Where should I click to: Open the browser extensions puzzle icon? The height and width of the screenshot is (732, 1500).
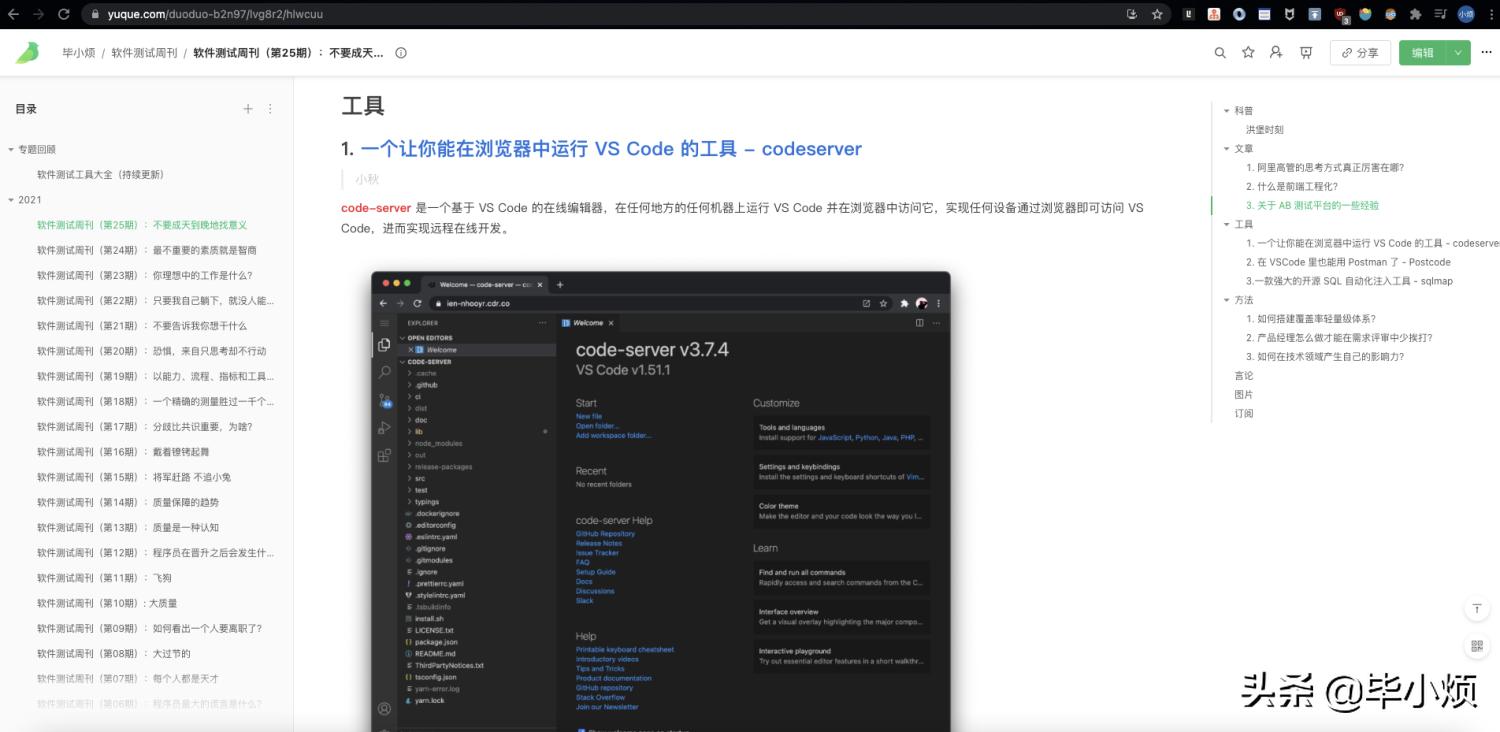(1415, 14)
